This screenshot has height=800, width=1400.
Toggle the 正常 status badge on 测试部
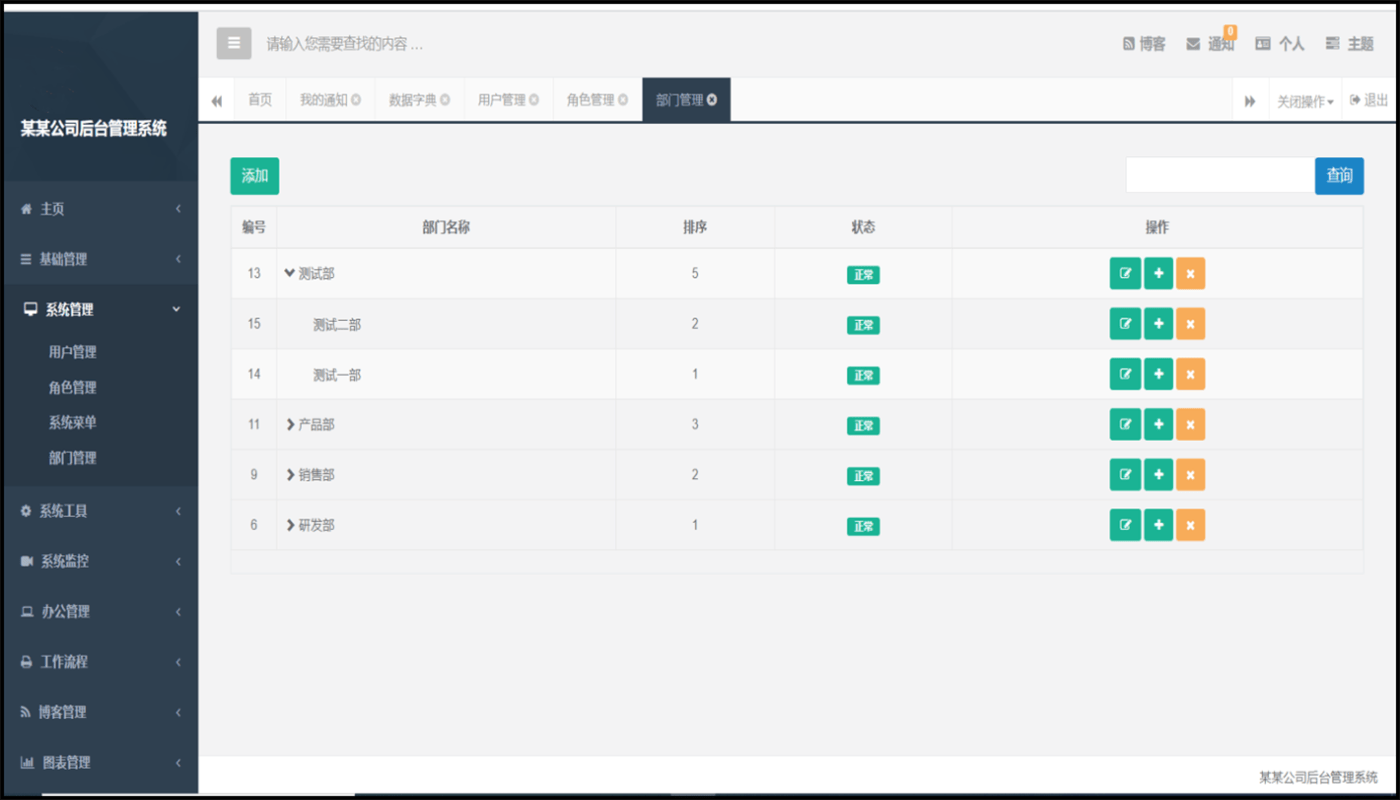tap(862, 274)
